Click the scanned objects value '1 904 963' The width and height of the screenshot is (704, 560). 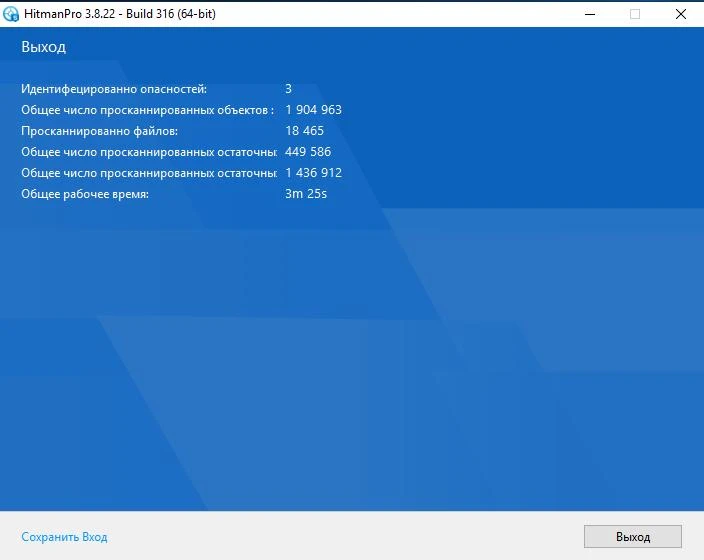[x=313, y=110]
